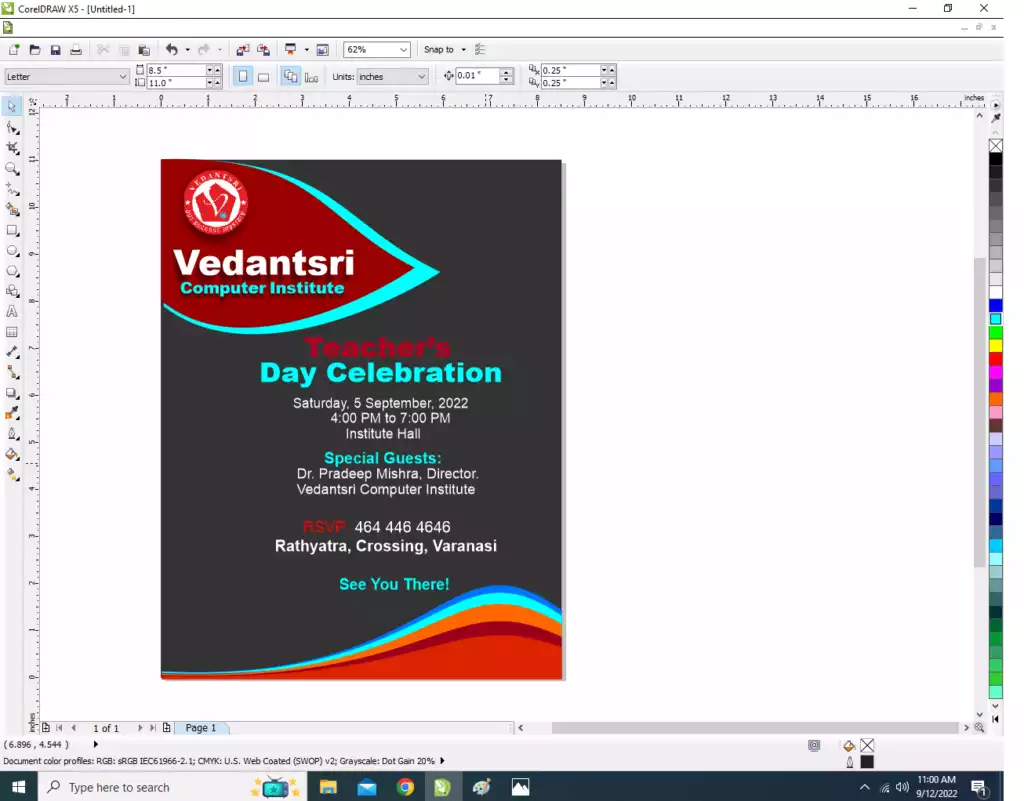The image size is (1024, 801).
Task: Select the Smart Fill tool in the toolbox
Action: [x=12, y=210]
